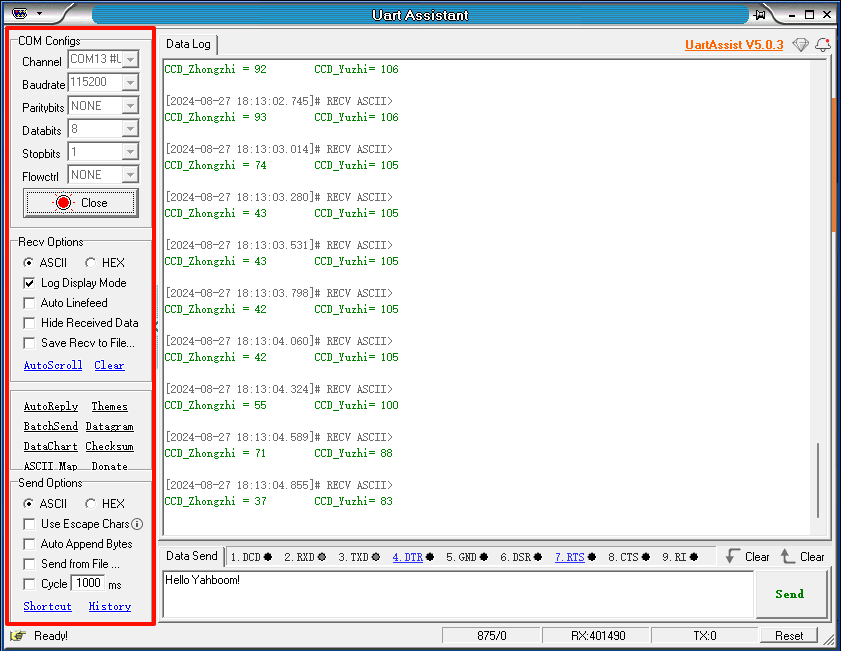Viewport: 841px width, 651px height.
Task: Open the History link
Action: [109, 606]
